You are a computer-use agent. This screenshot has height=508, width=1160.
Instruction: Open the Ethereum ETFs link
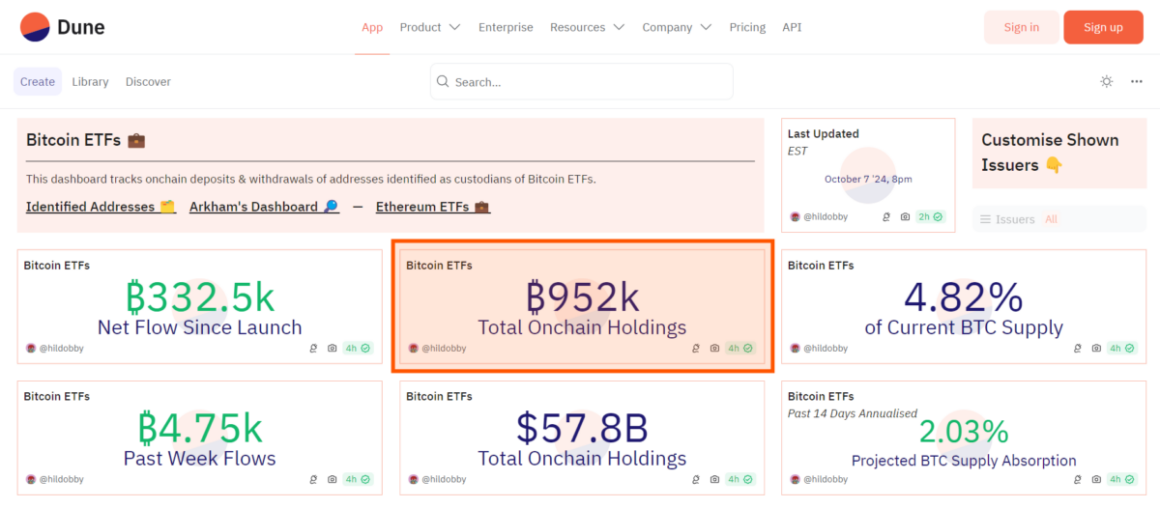[x=433, y=207]
